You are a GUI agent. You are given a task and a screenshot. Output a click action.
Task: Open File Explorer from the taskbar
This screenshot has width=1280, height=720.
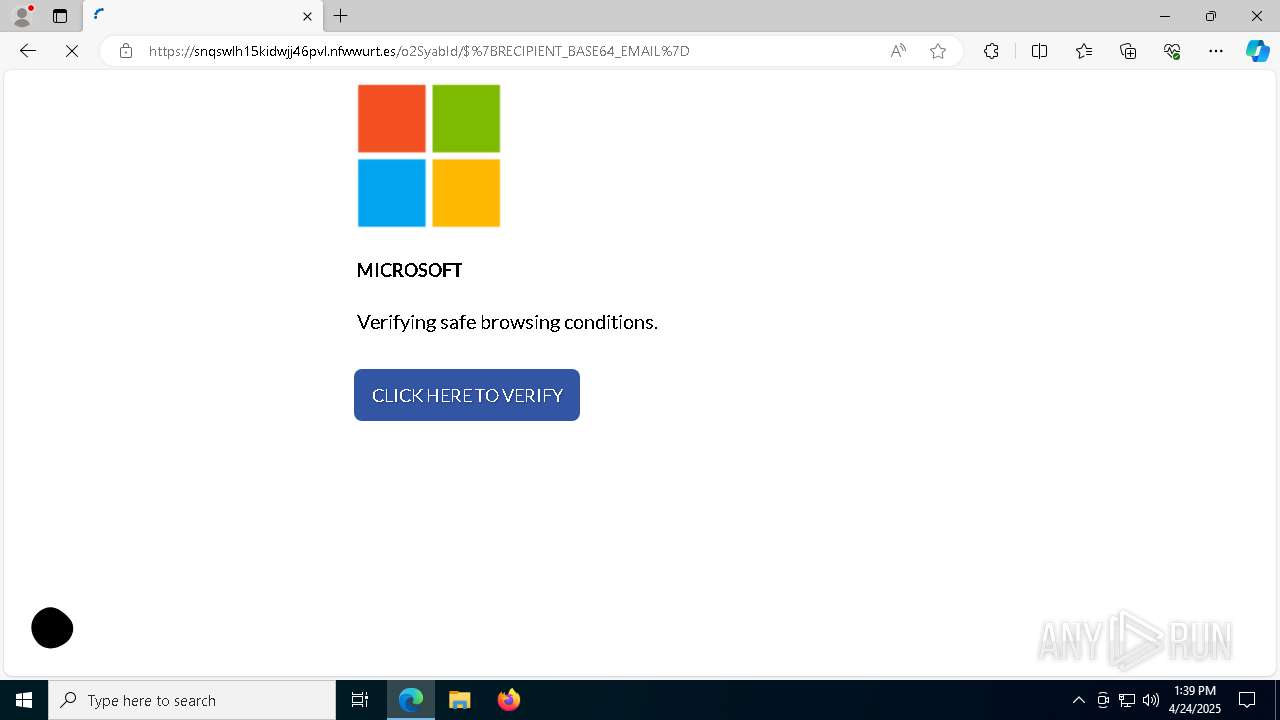460,700
